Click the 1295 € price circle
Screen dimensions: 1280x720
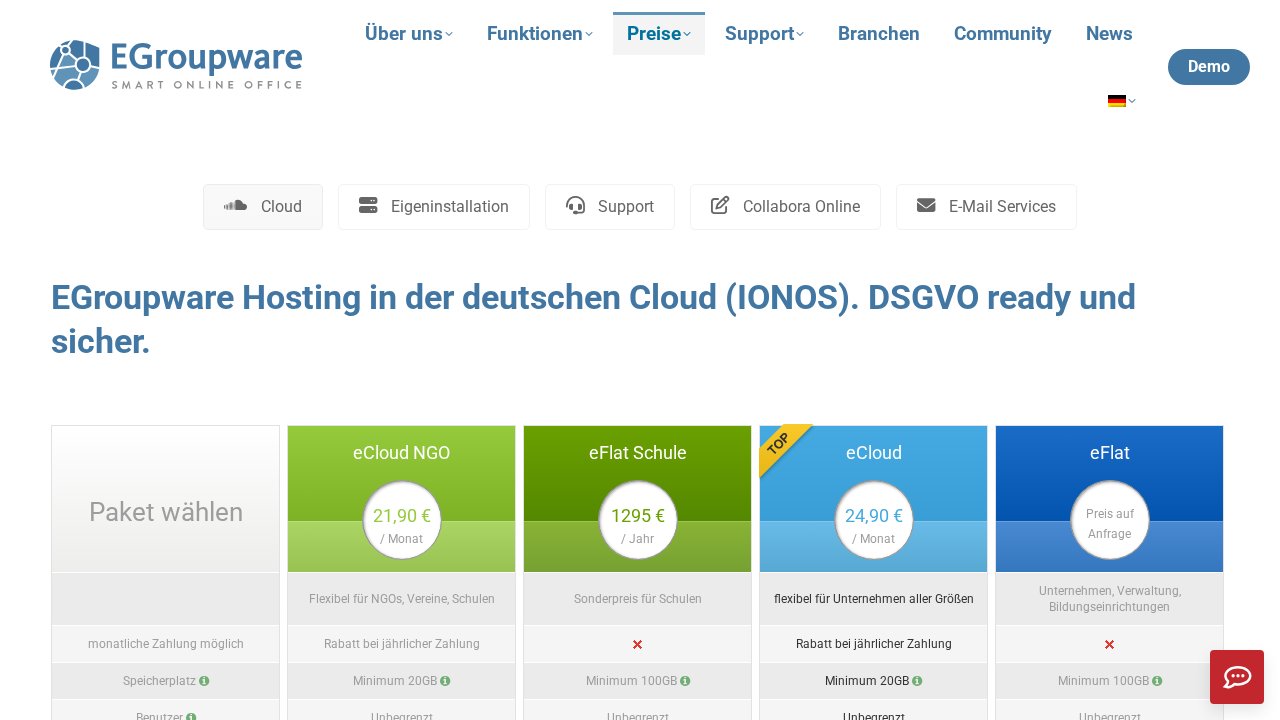point(638,520)
